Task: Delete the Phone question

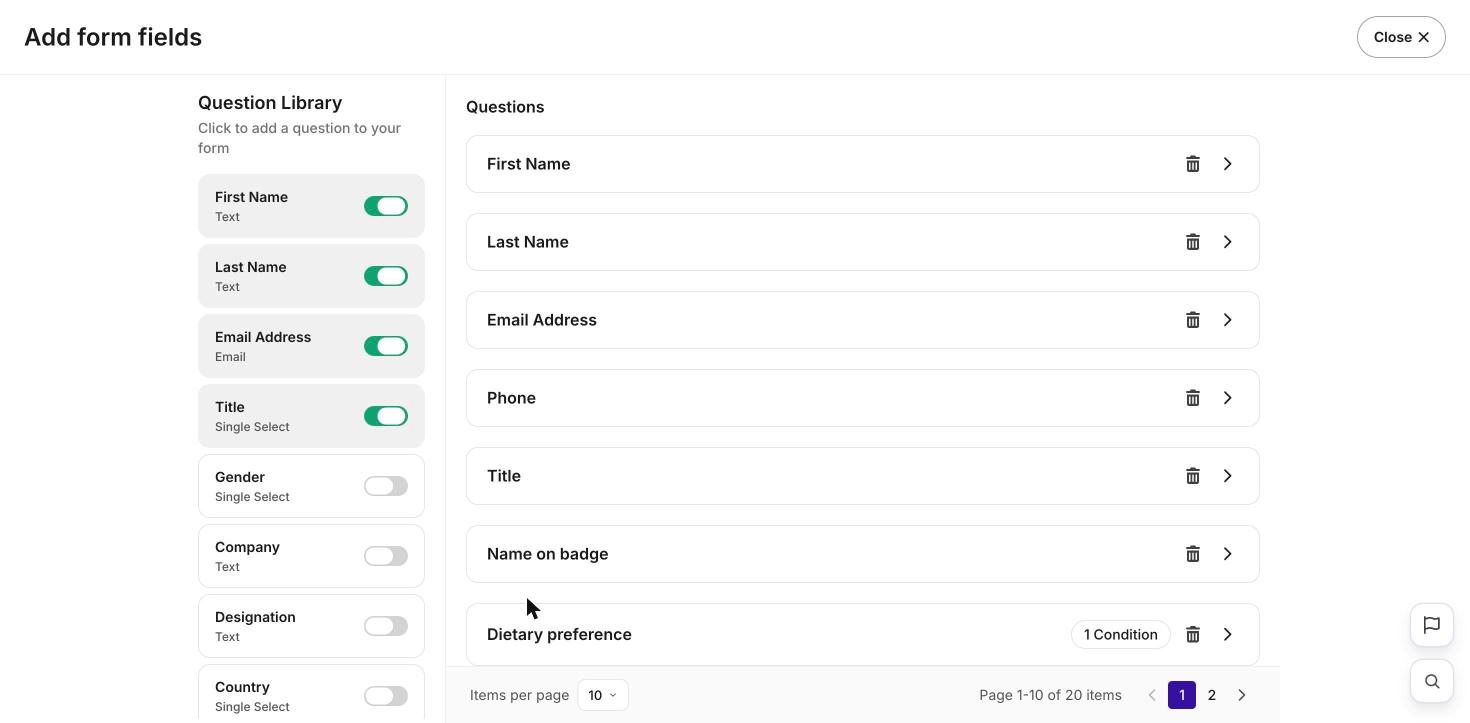Action: coord(1193,398)
